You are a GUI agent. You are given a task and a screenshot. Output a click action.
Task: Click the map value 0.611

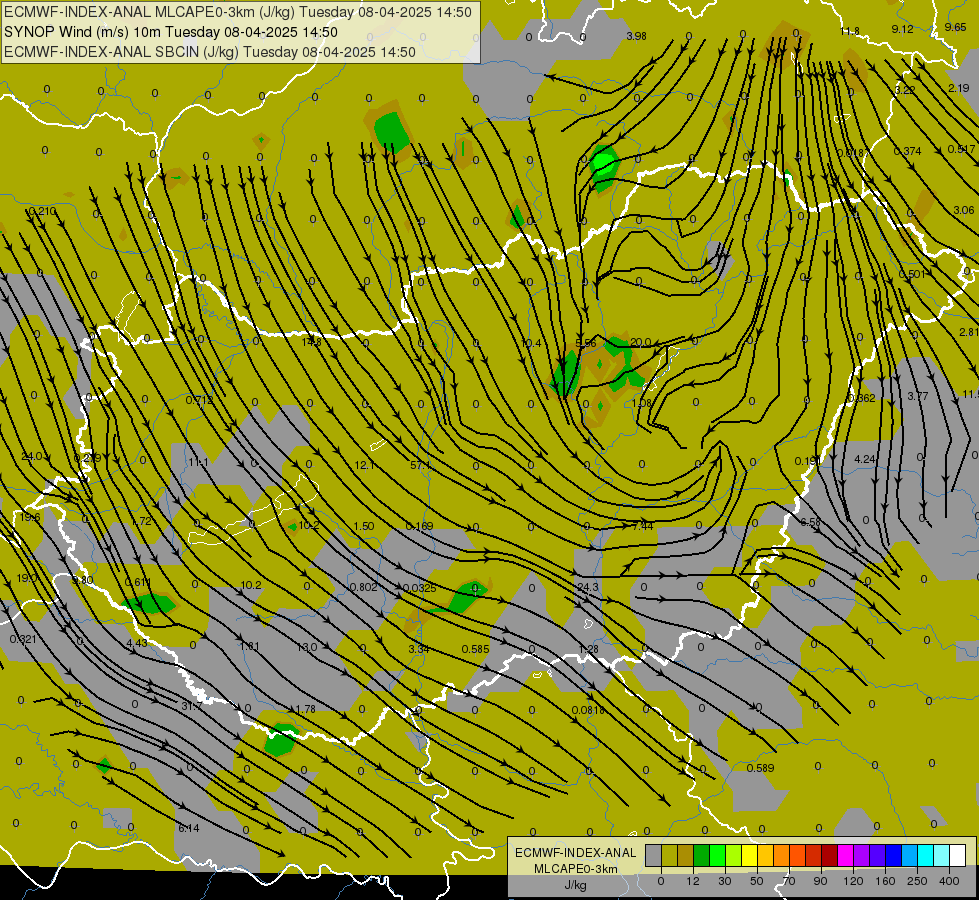(137, 582)
